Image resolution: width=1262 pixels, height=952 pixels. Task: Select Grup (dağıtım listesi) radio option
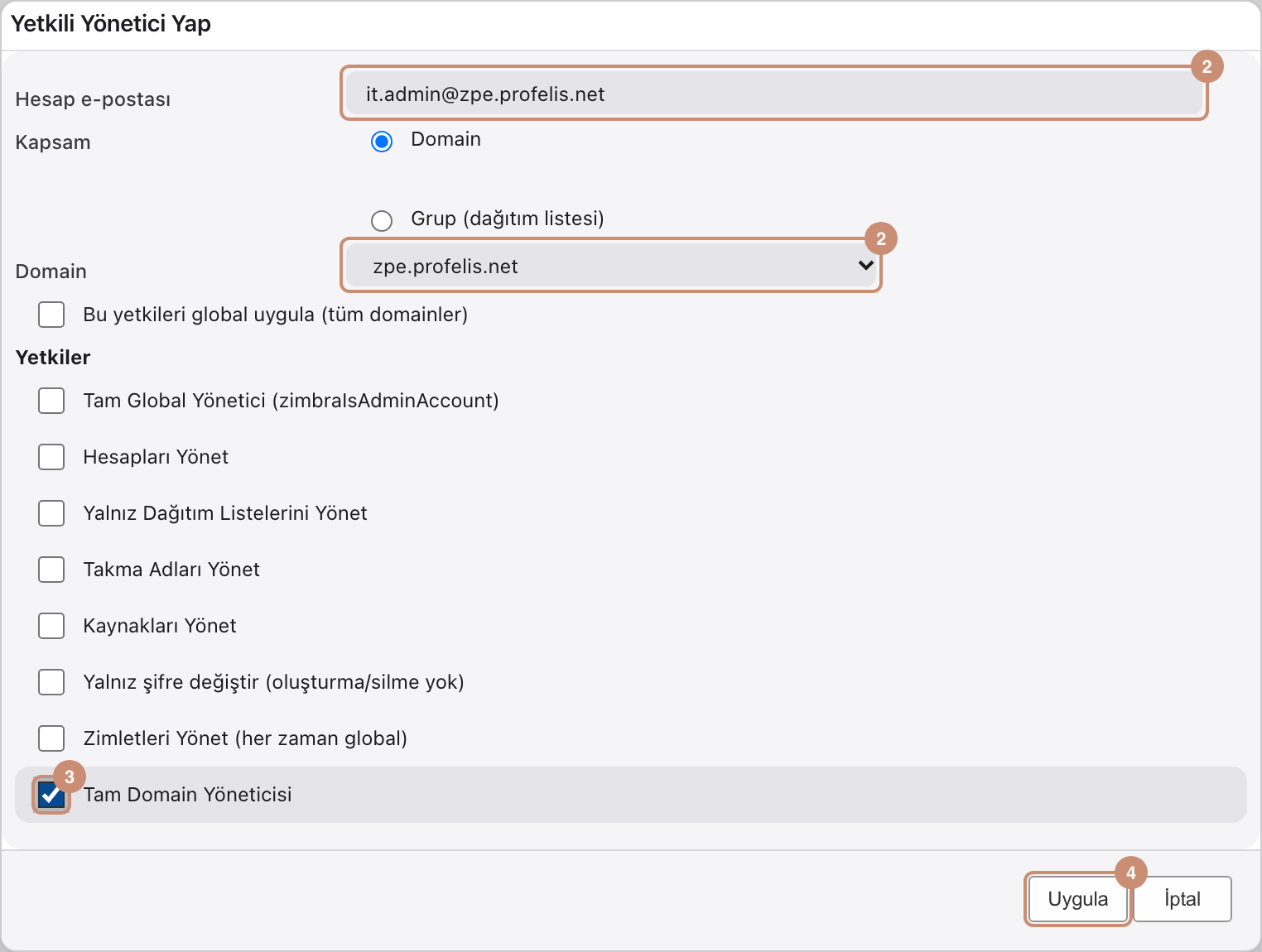coord(382,221)
